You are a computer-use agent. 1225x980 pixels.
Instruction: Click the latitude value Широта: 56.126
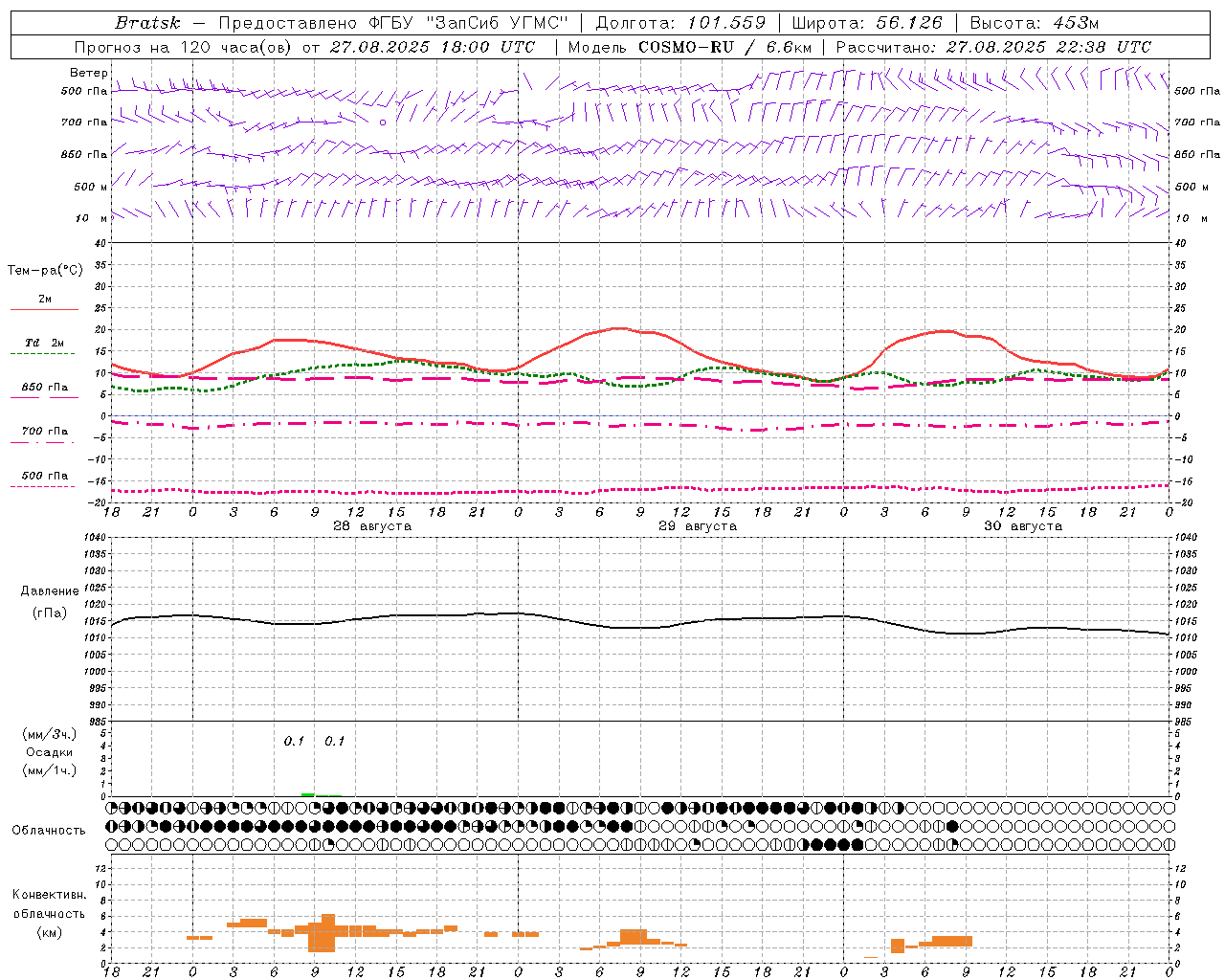[867, 23]
